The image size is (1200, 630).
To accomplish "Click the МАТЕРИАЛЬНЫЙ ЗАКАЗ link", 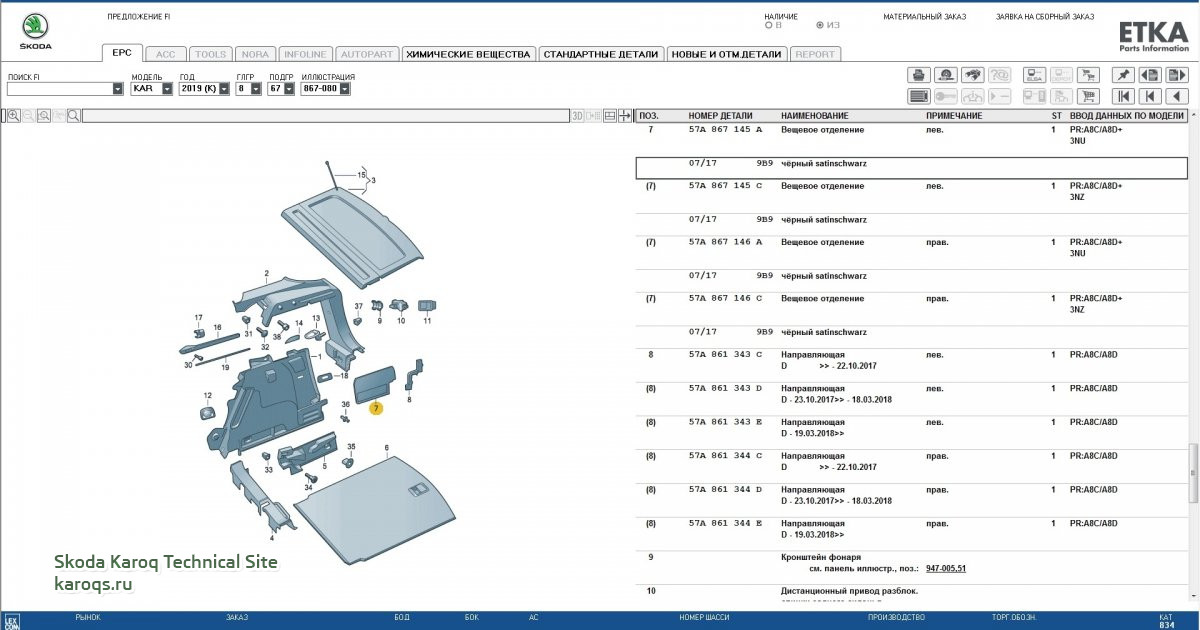I will 924,17.
